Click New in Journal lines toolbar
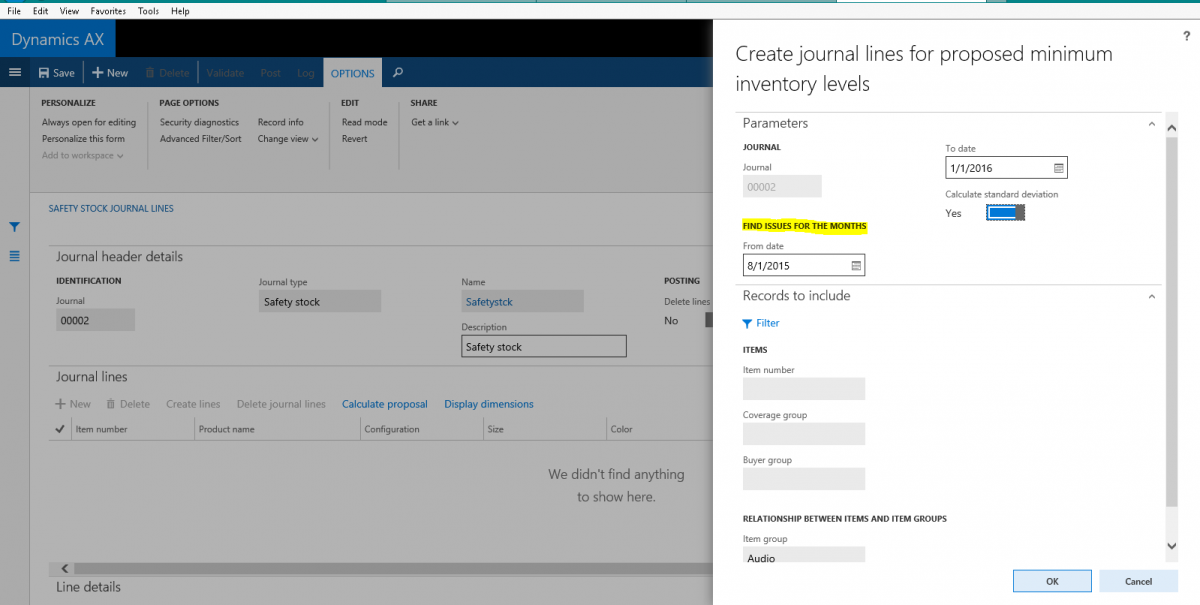1200x605 pixels. pyautogui.click(x=72, y=404)
